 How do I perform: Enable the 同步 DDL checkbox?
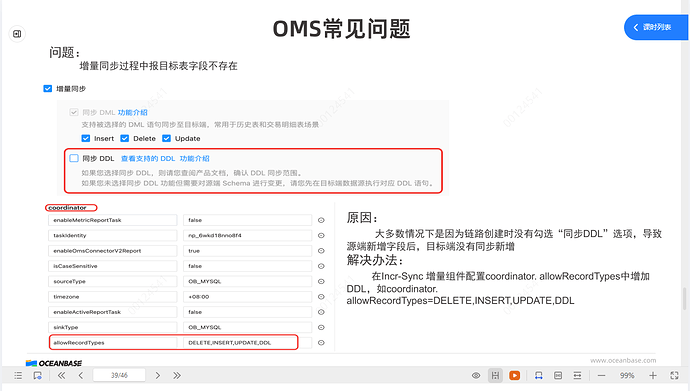(x=74, y=158)
